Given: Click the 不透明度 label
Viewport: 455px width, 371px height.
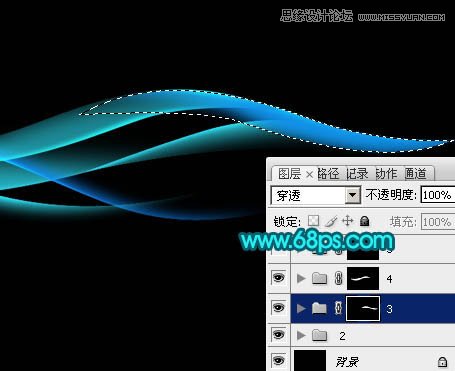Looking at the screenshot, I should pos(391,195).
